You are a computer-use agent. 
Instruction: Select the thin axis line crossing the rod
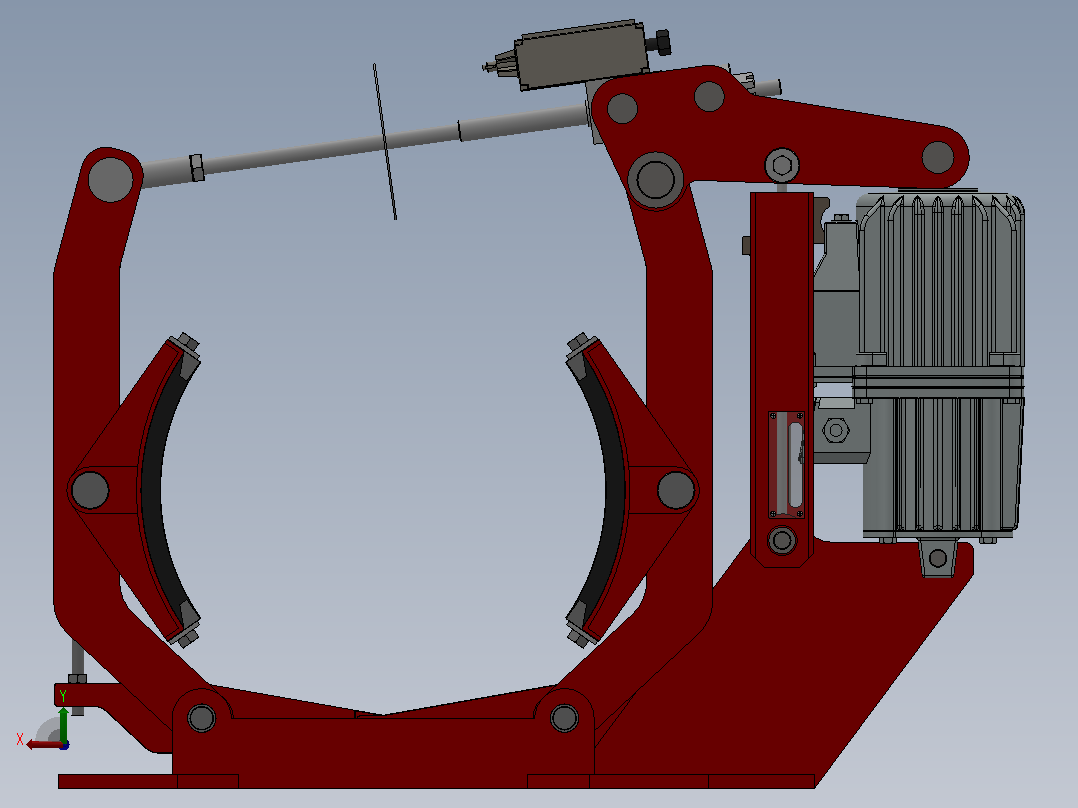385,142
